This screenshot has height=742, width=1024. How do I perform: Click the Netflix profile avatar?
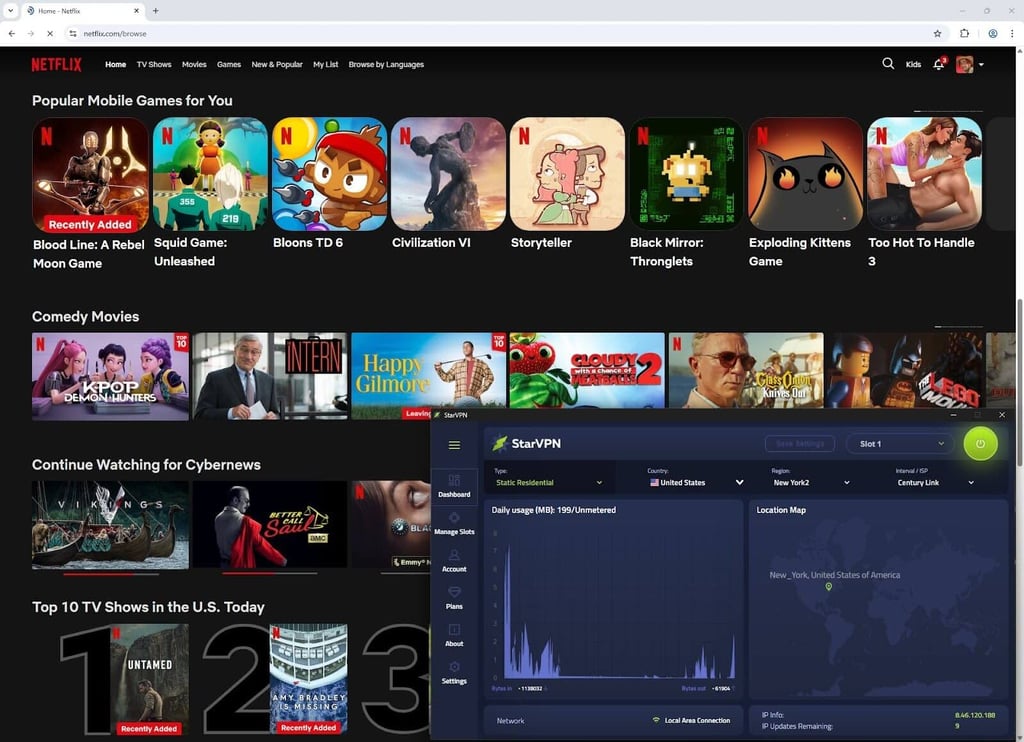coord(965,64)
